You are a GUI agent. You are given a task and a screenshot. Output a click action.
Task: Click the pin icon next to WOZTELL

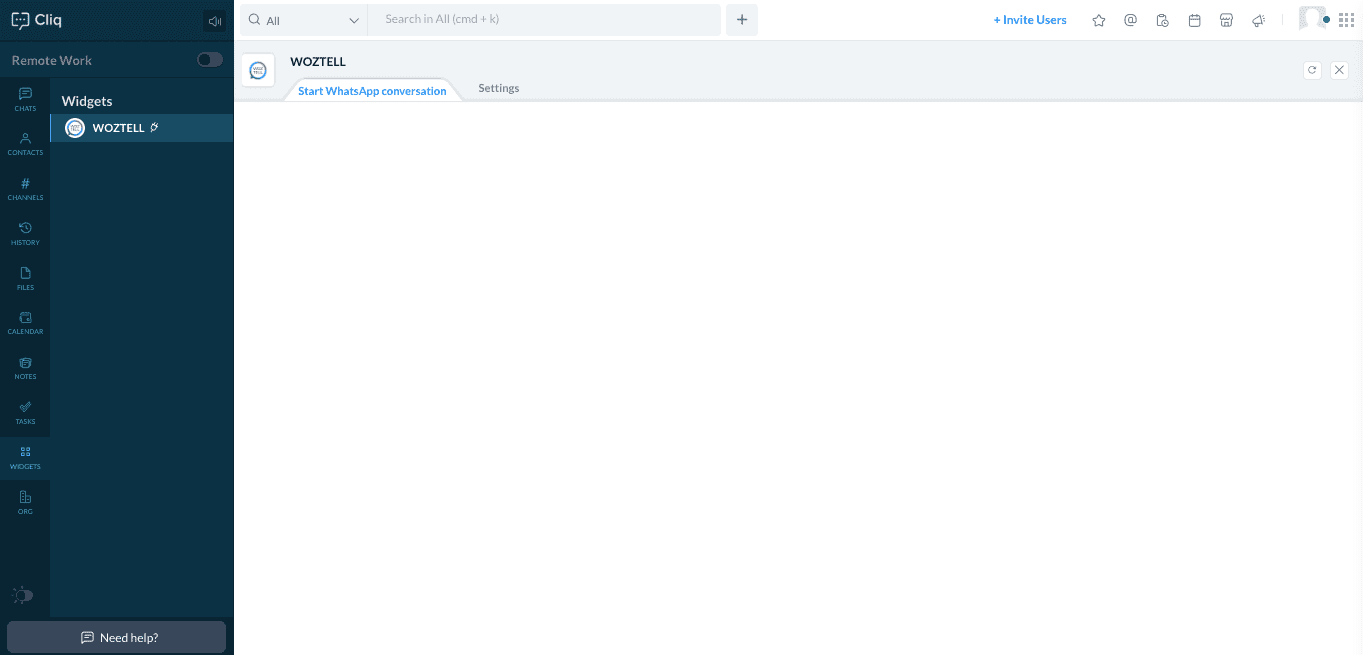tap(154, 127)
